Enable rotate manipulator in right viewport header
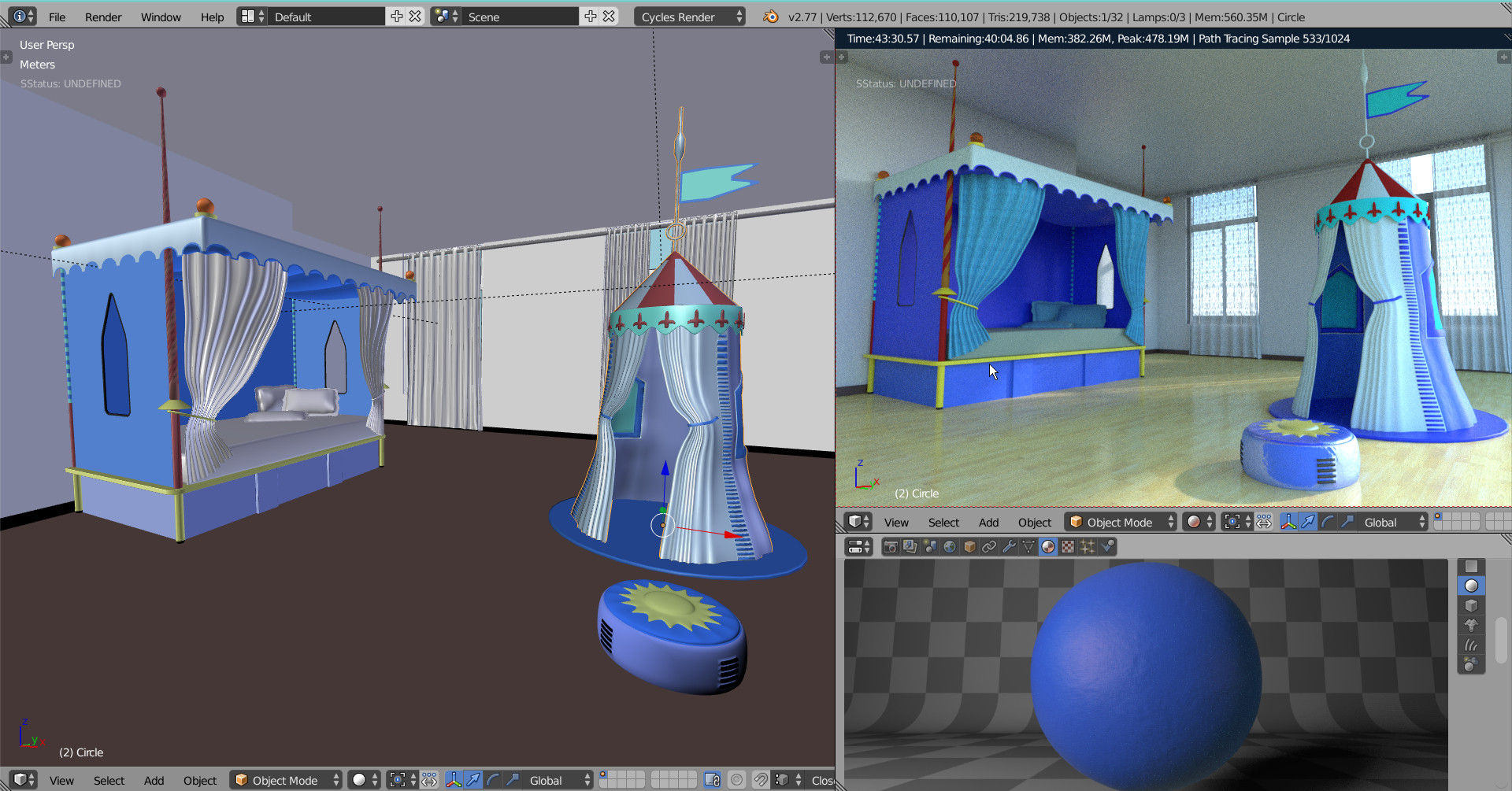 [1328, 522]
